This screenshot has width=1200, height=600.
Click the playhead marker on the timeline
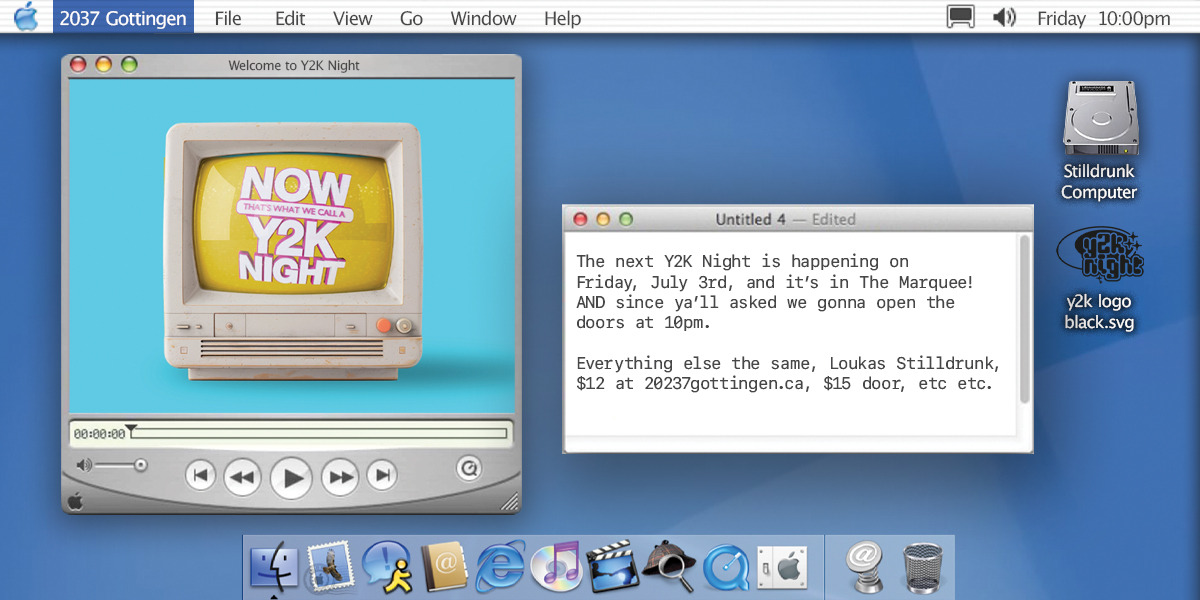131,429
